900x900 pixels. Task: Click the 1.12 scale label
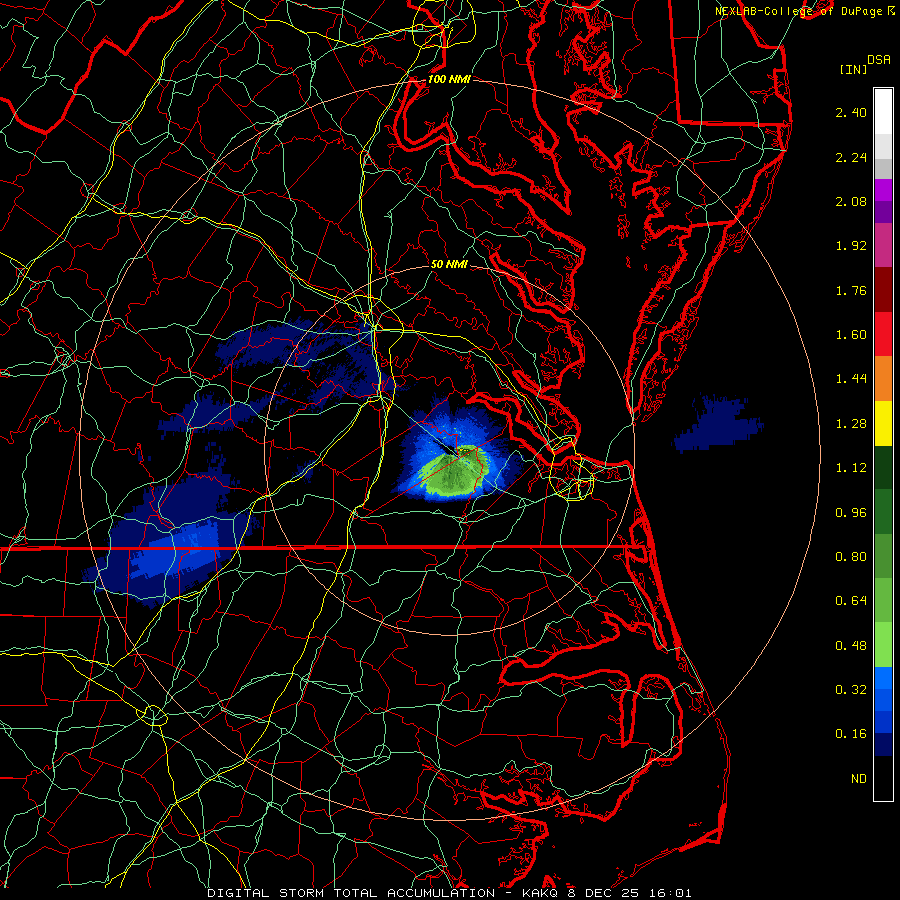click(851, 468)
